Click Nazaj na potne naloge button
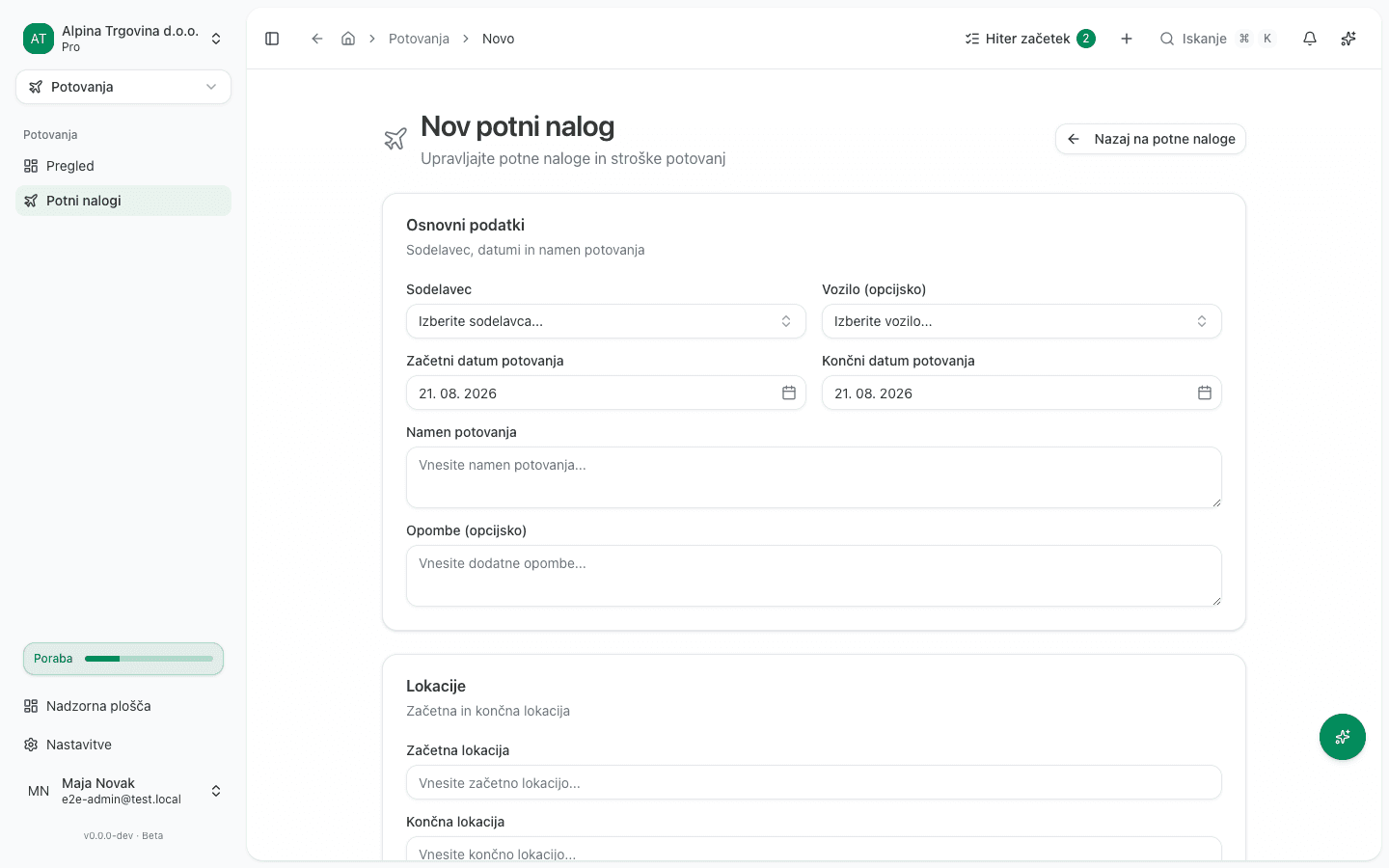The height and width of the screenshot is (868, 1389). [x=1151, y=139]
